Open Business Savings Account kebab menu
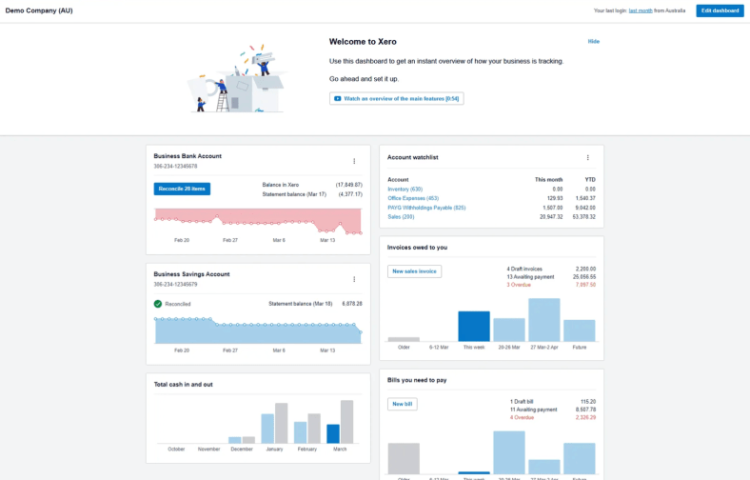Image resolution: width=750 pixels, height=480 pixels. coord(353,279)
